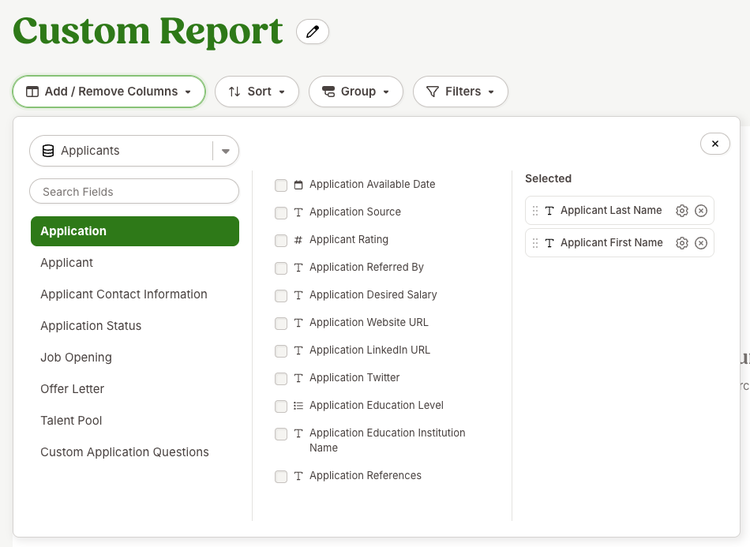750x547 pixels.
Task: Remove Applicant Last Name with its X icon
Action: coord(701,210)
